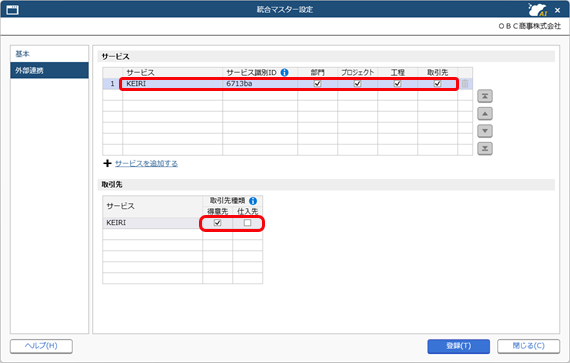Click the company name label in header

tap(530, 26)
